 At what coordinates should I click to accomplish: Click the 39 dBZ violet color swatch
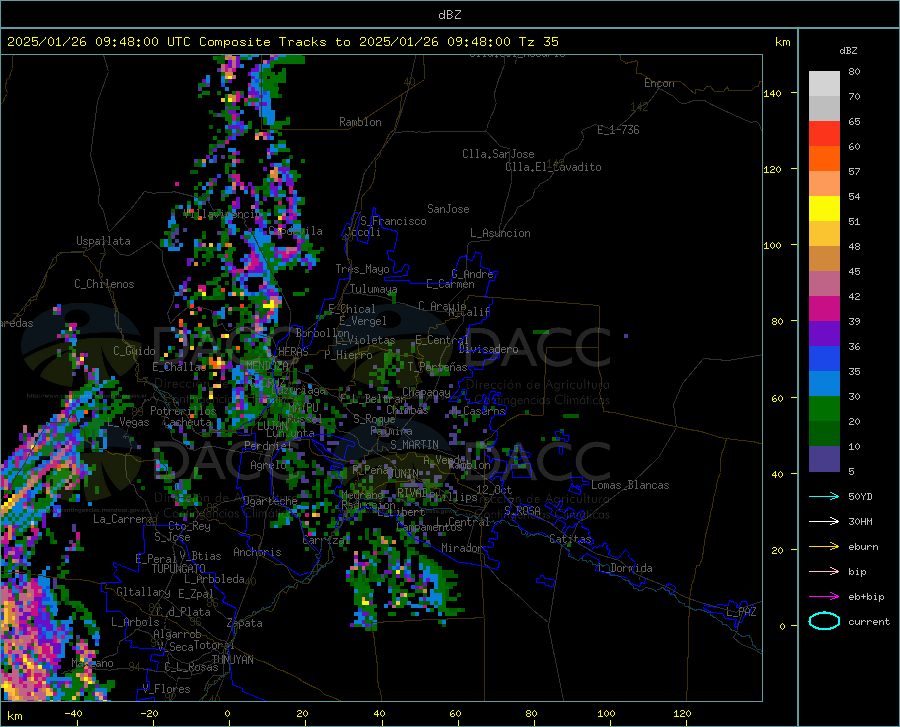click(824, 333)
